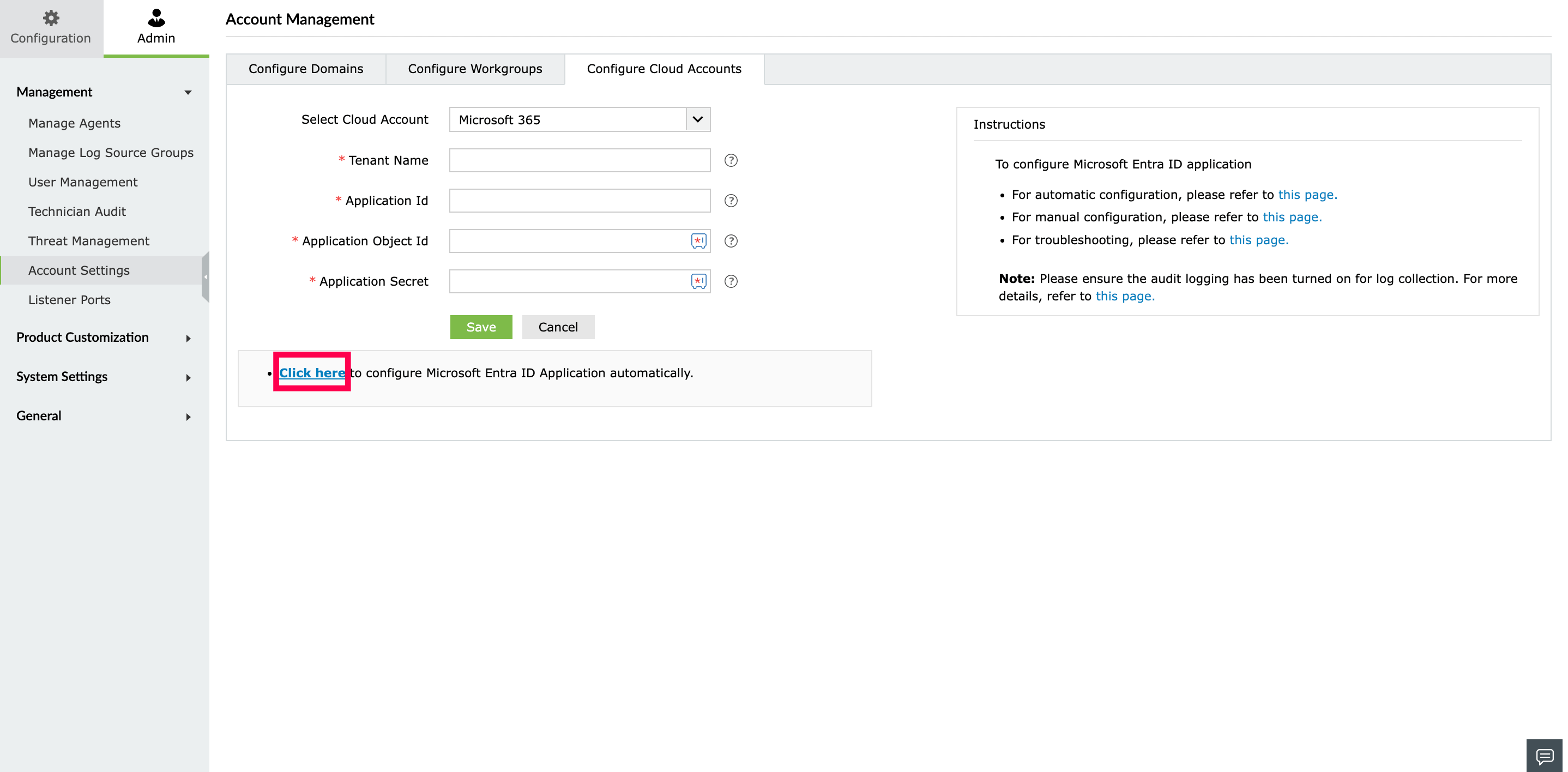Click Application Object Id help icon

[731, 241]
